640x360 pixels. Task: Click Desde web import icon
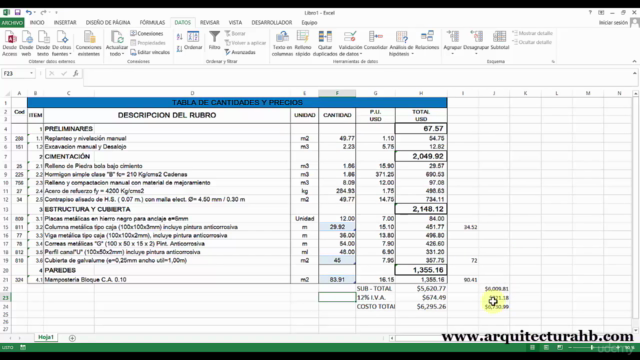click(x=27, y=43)
